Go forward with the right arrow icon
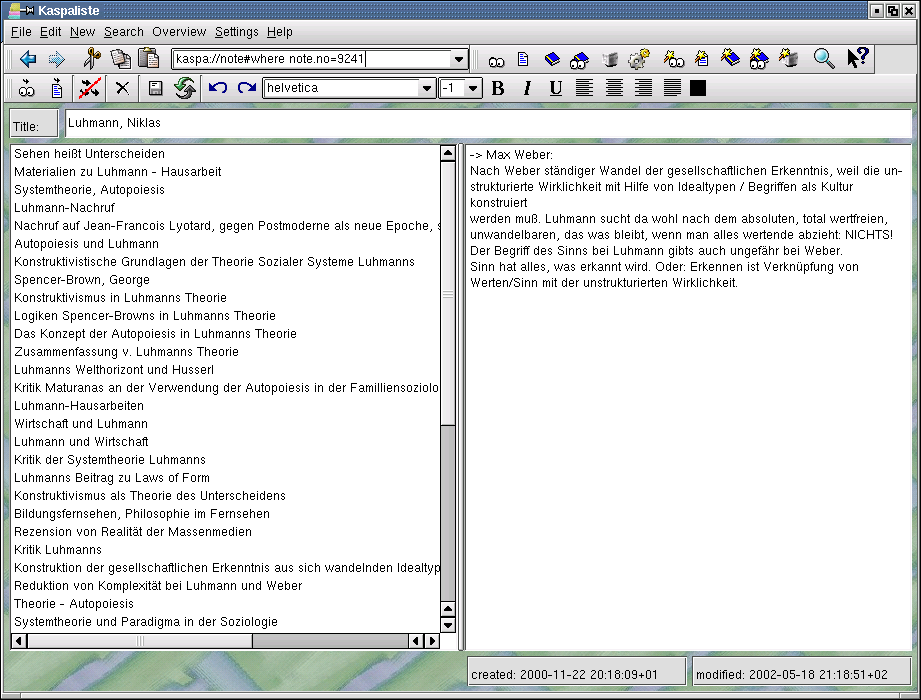 click(56, 59)
